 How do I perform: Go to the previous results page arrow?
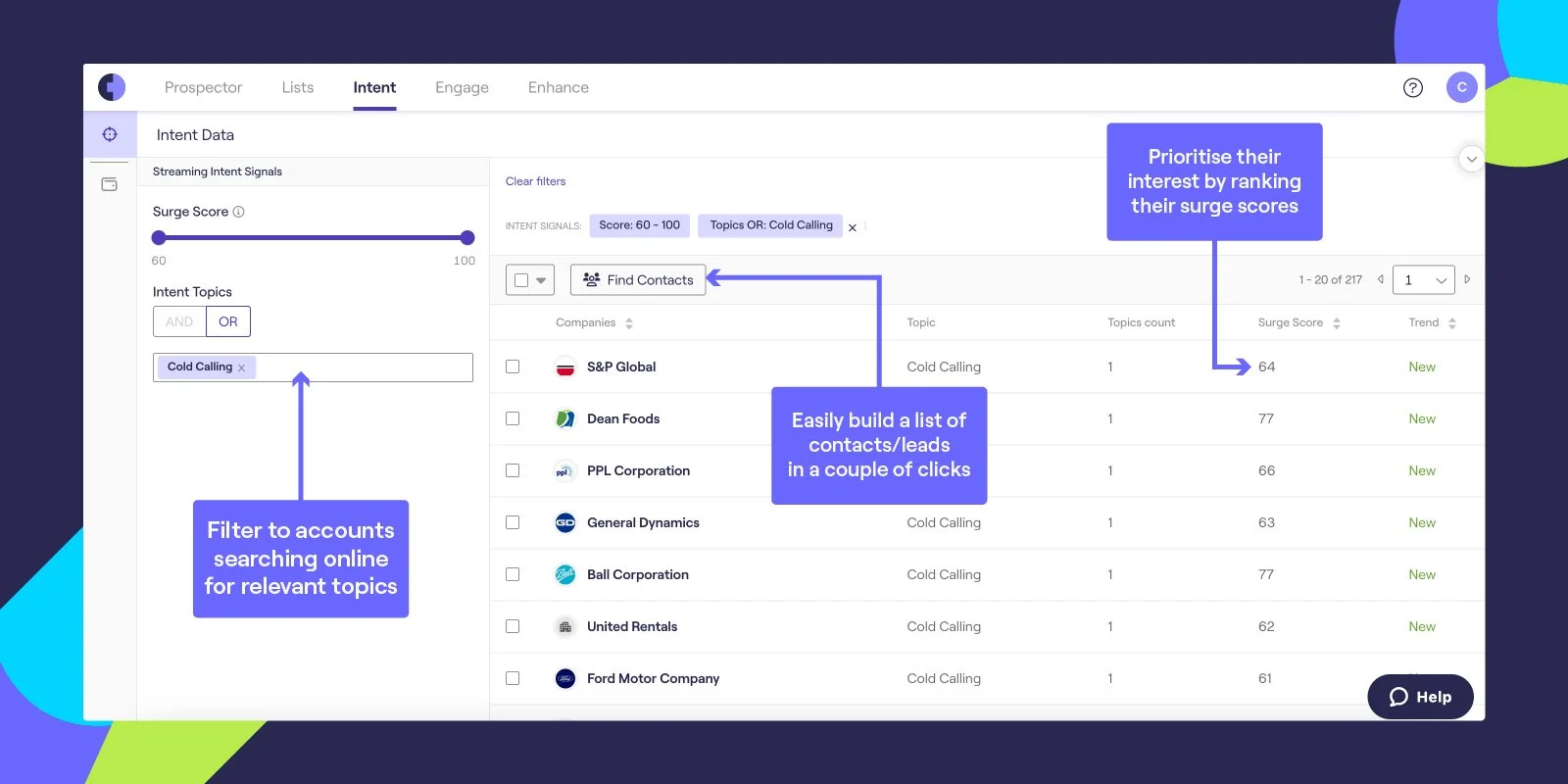point(1381,279)
